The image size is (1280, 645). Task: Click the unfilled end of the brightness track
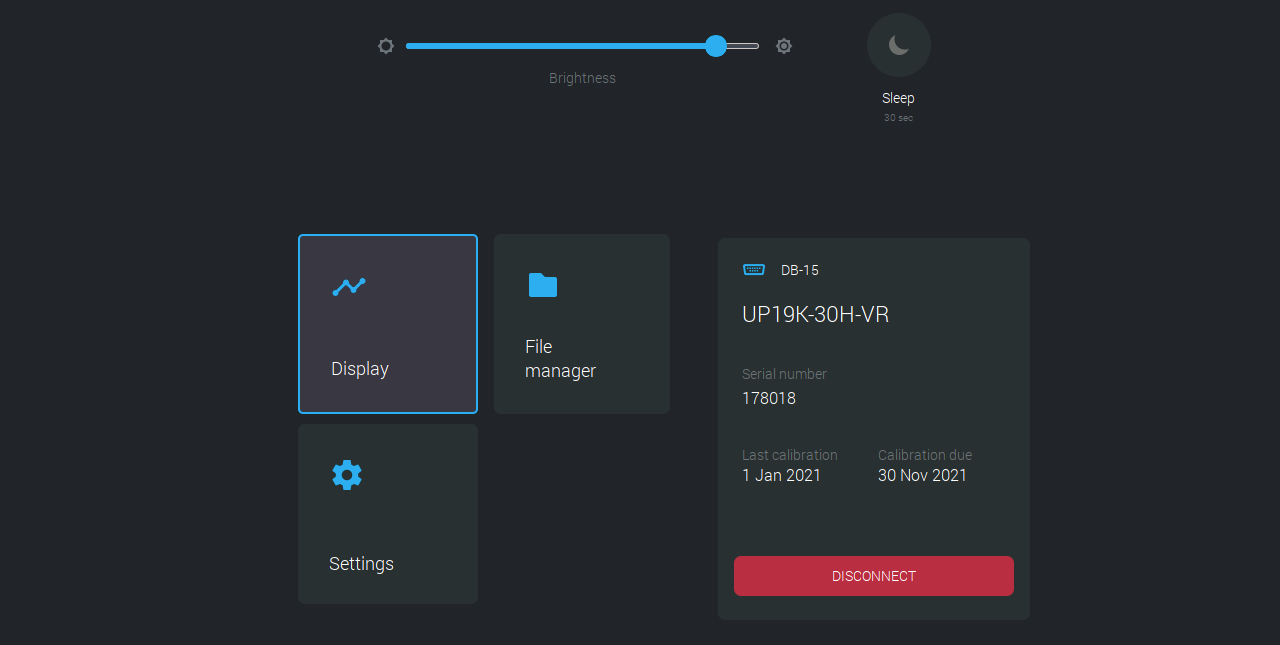(x=744, y=46)
